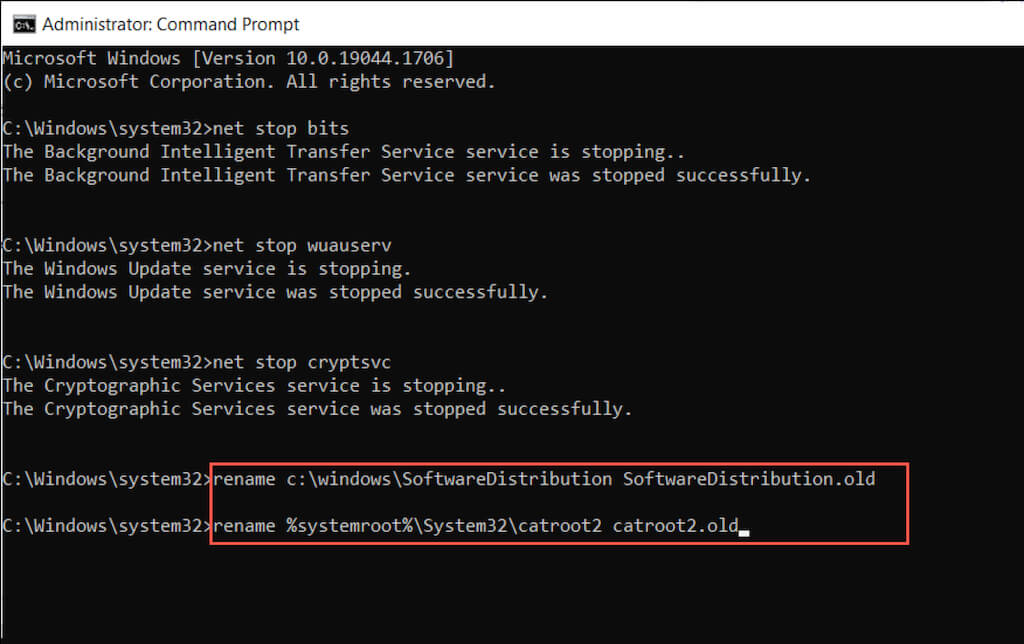The height and width of the screenshot is (644, 1024).
Task: Click the Windows Update service is stopping line
Action: pyautogui.click(x=207, y=269)
